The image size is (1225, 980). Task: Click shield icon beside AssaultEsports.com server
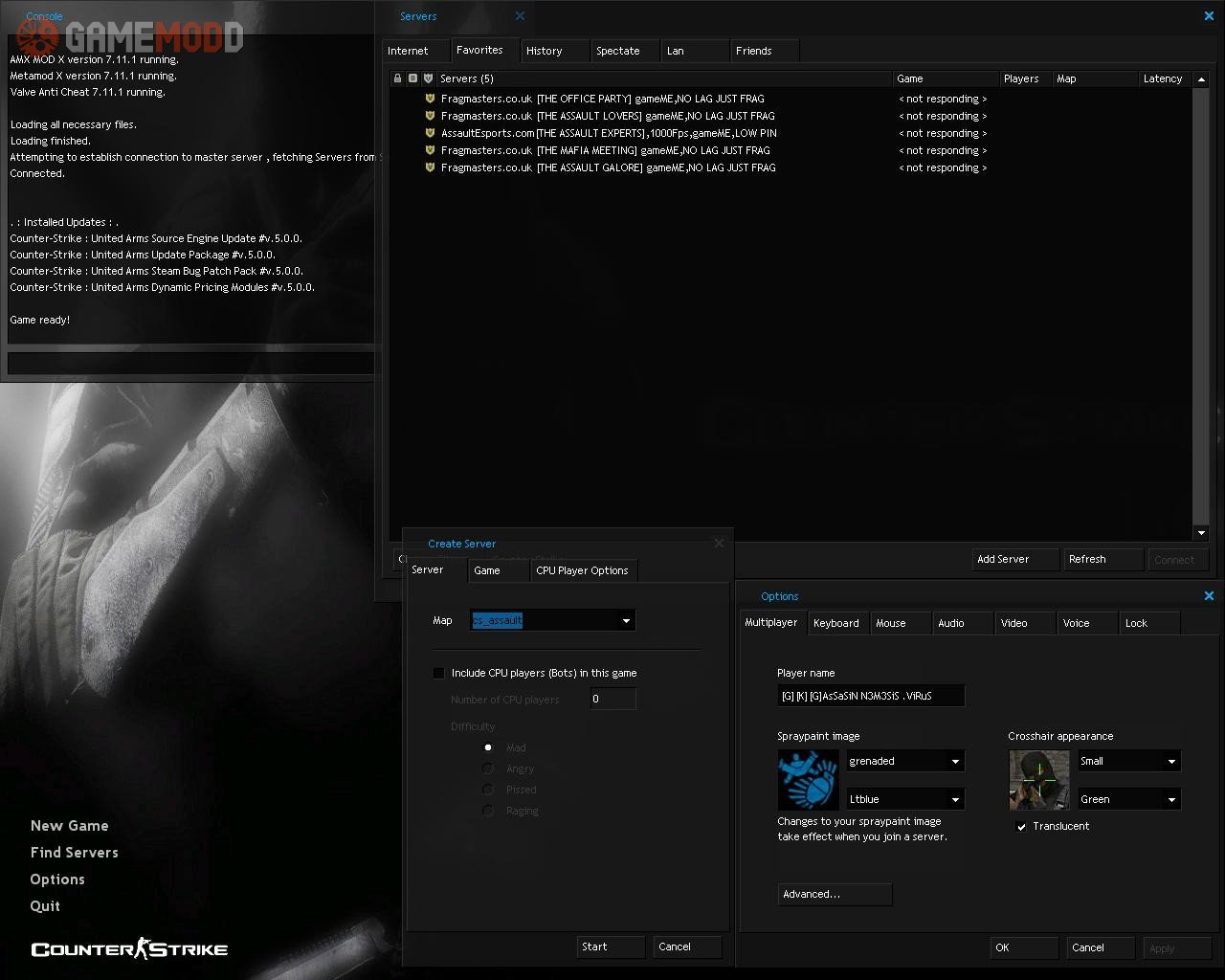(x=430, y=133)
